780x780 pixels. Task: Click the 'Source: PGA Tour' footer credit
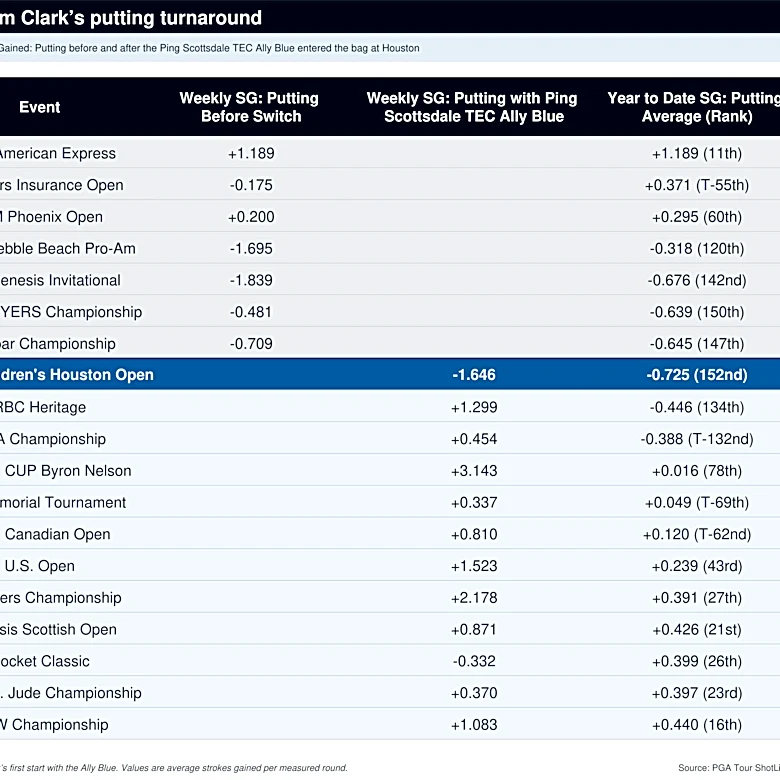(x=729, y=769)
